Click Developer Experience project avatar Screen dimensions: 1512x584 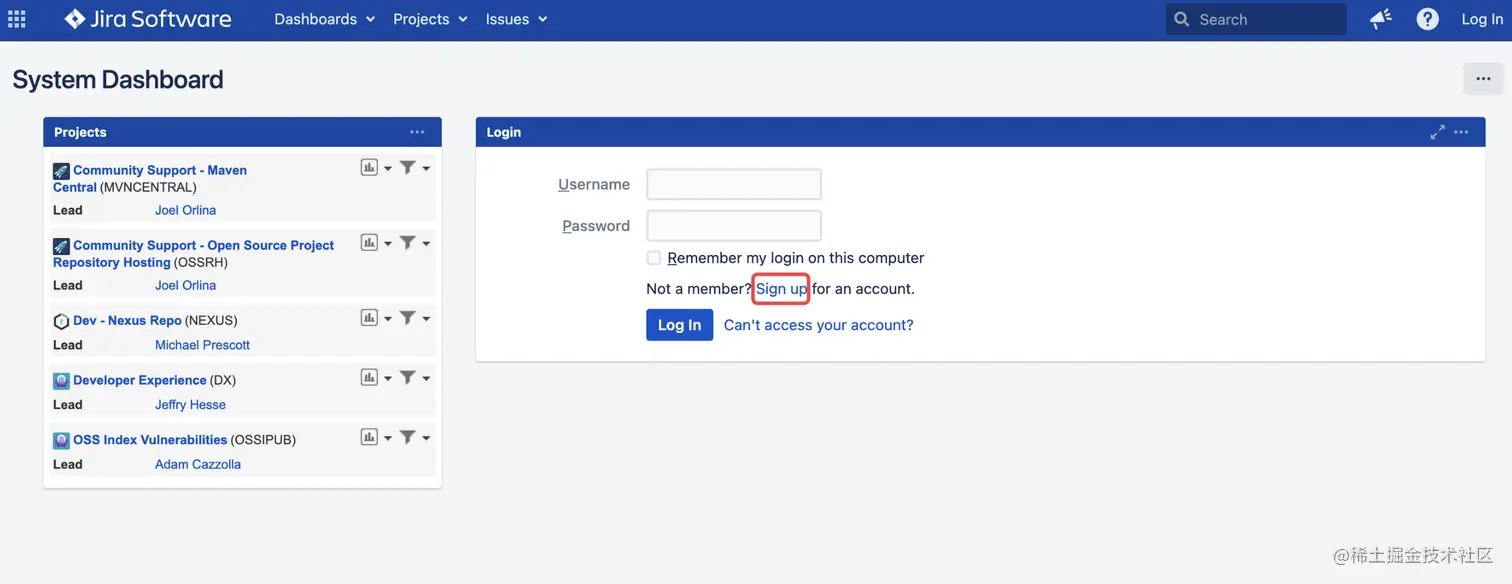(61, 381)
